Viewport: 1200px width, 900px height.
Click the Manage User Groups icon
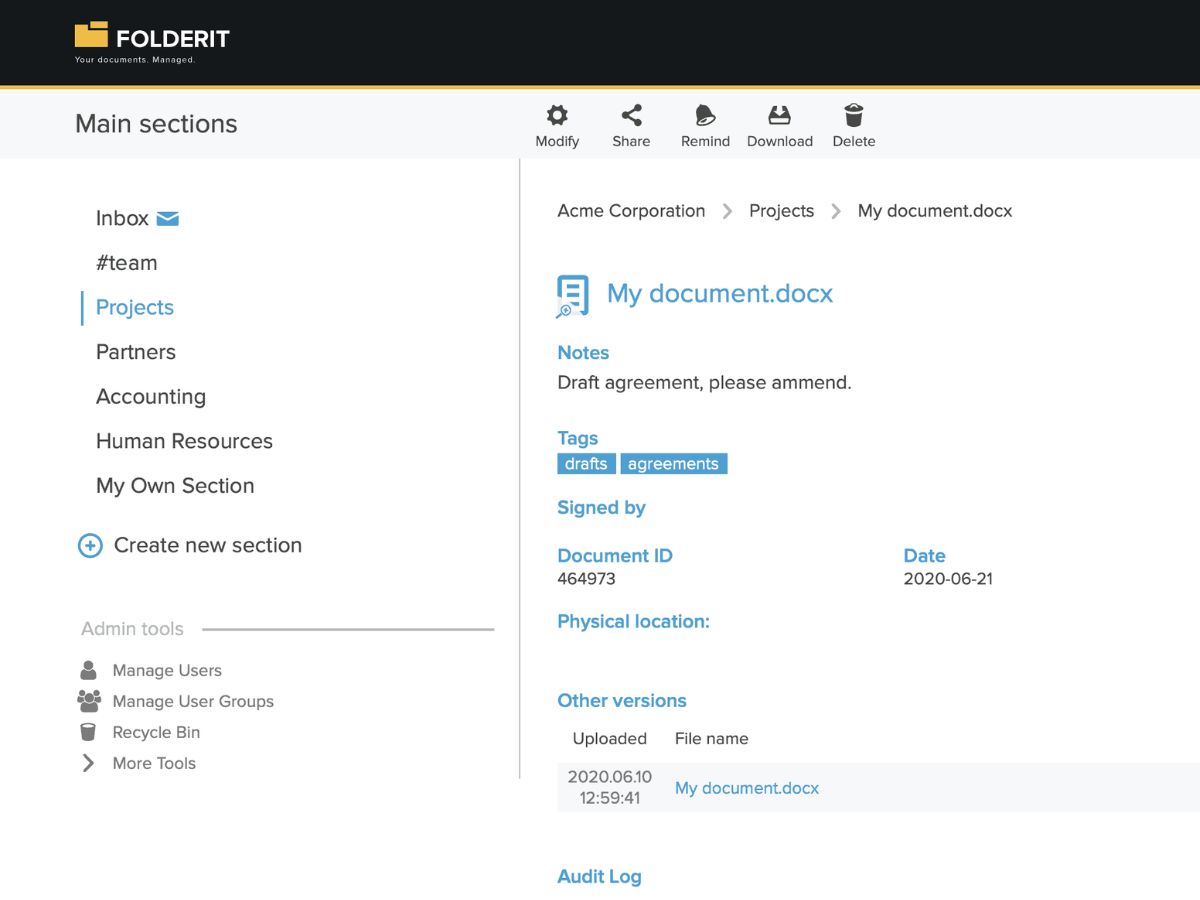89,701
